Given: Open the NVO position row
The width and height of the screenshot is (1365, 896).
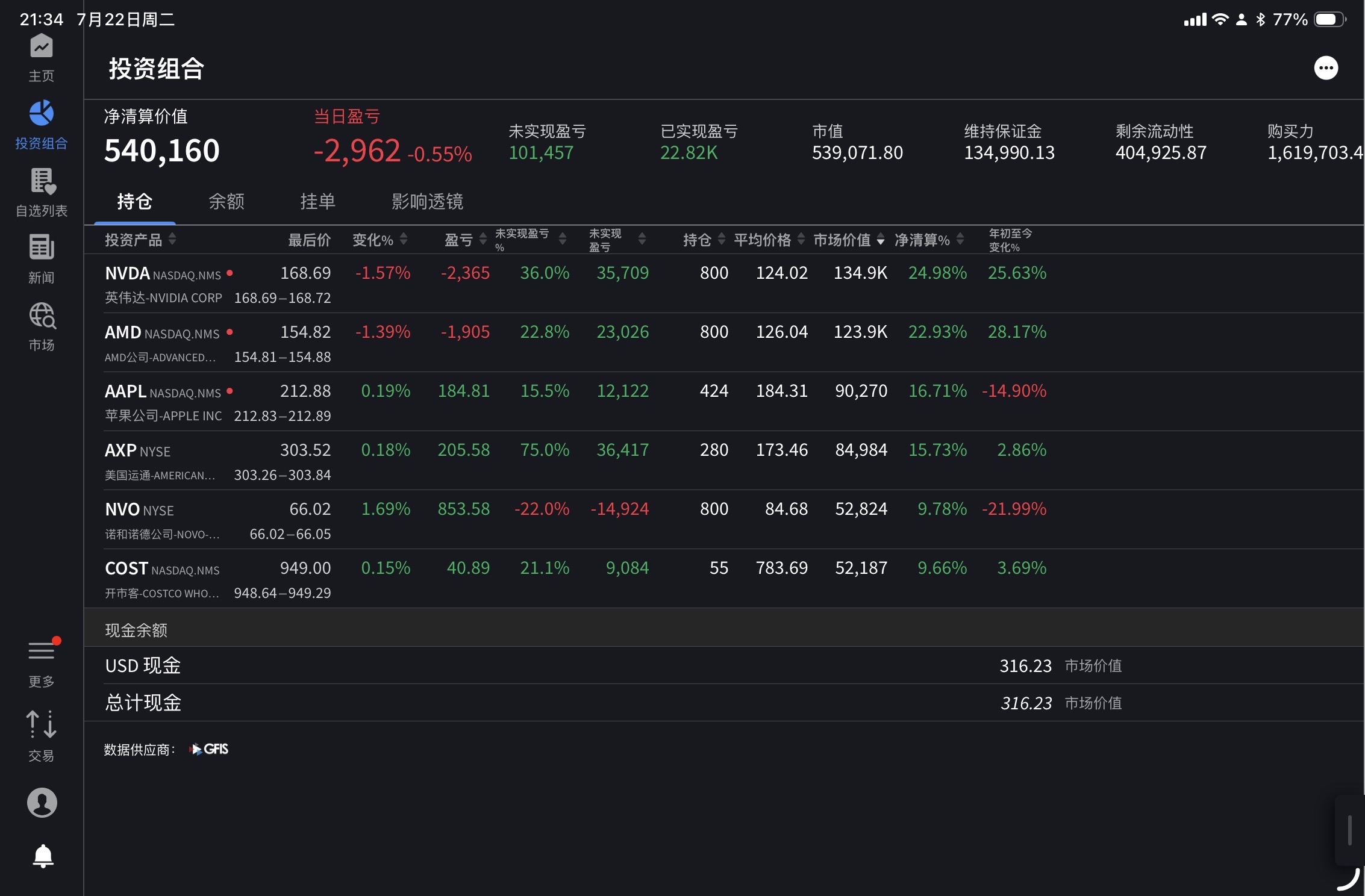Looking at the screenshot, I should 723,520.
